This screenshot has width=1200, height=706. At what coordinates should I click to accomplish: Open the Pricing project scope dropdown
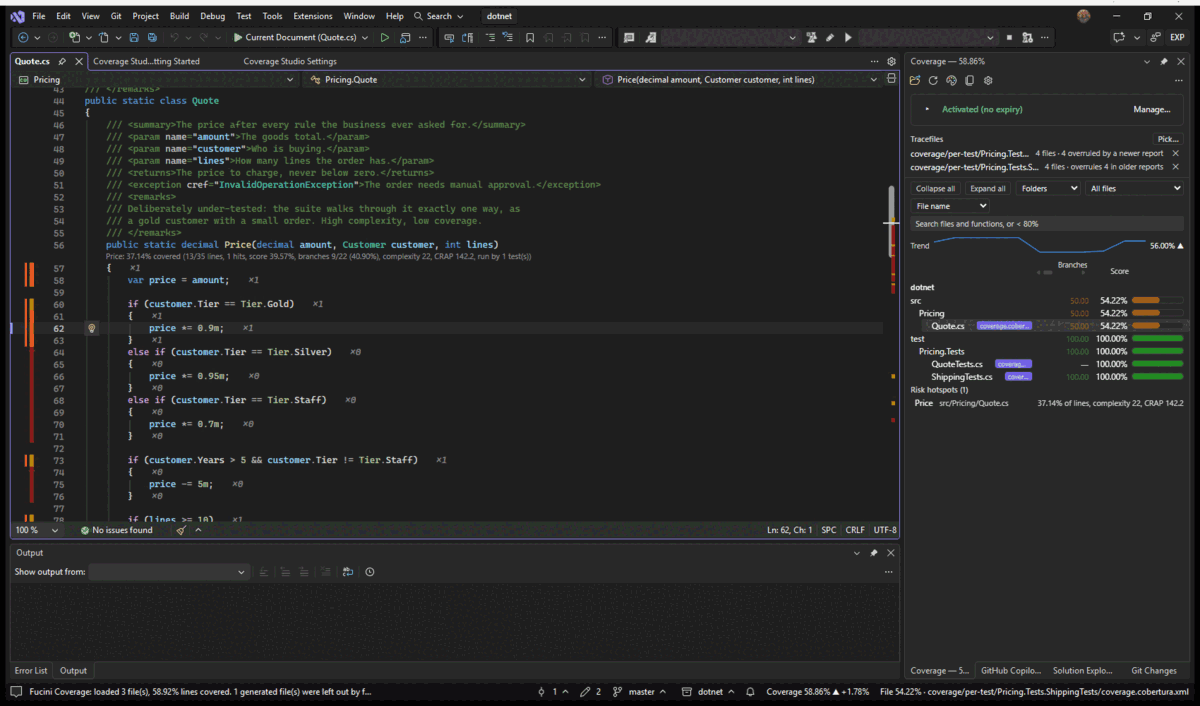[x=156, y=79]
